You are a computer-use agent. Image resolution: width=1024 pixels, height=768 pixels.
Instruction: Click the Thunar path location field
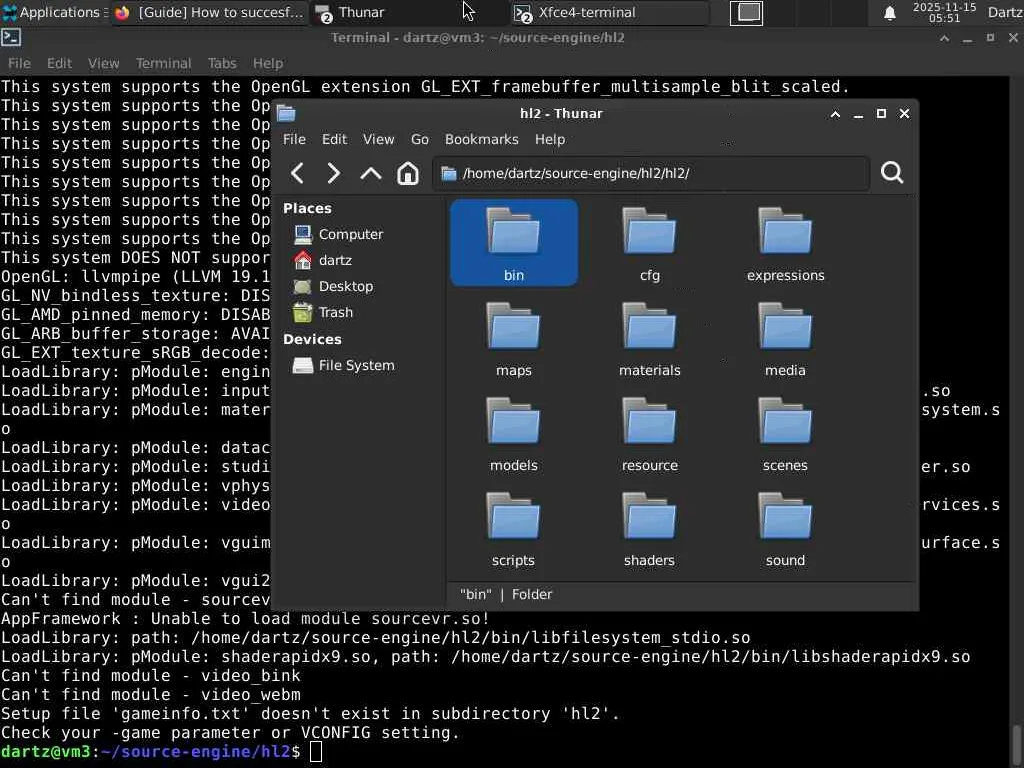[x=651, y=173]
